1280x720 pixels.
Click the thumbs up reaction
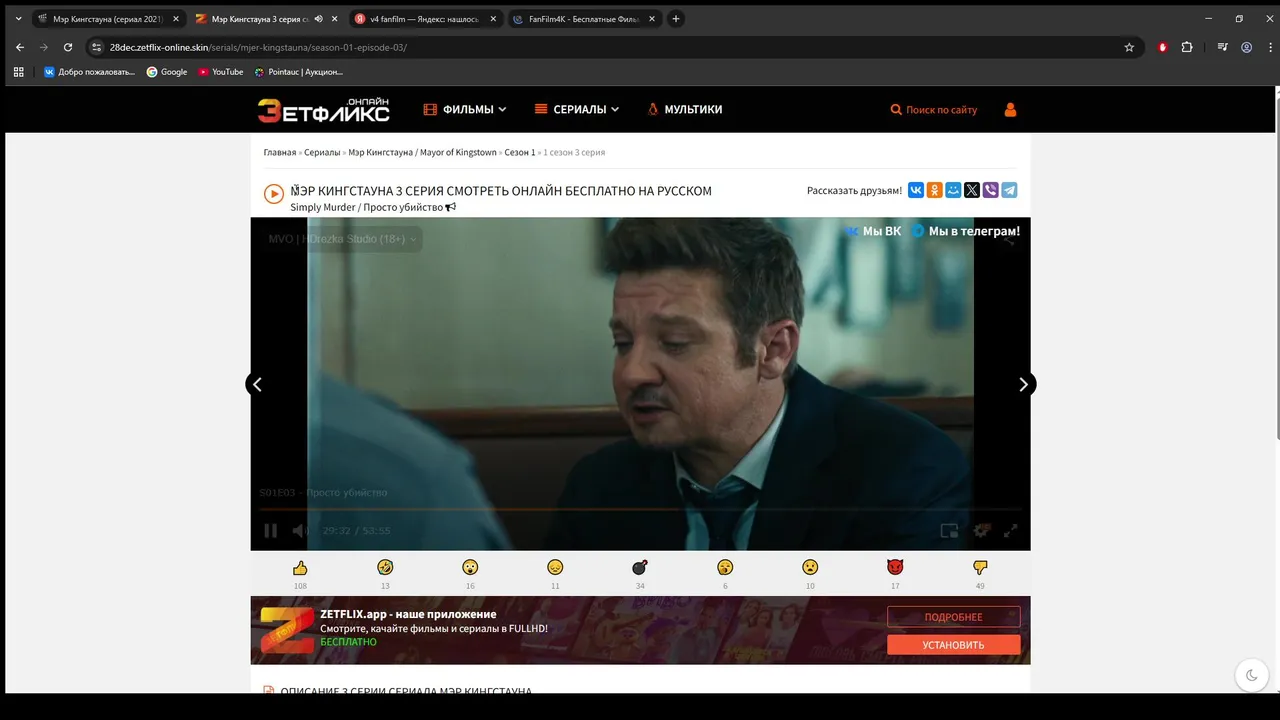[300, 567]
